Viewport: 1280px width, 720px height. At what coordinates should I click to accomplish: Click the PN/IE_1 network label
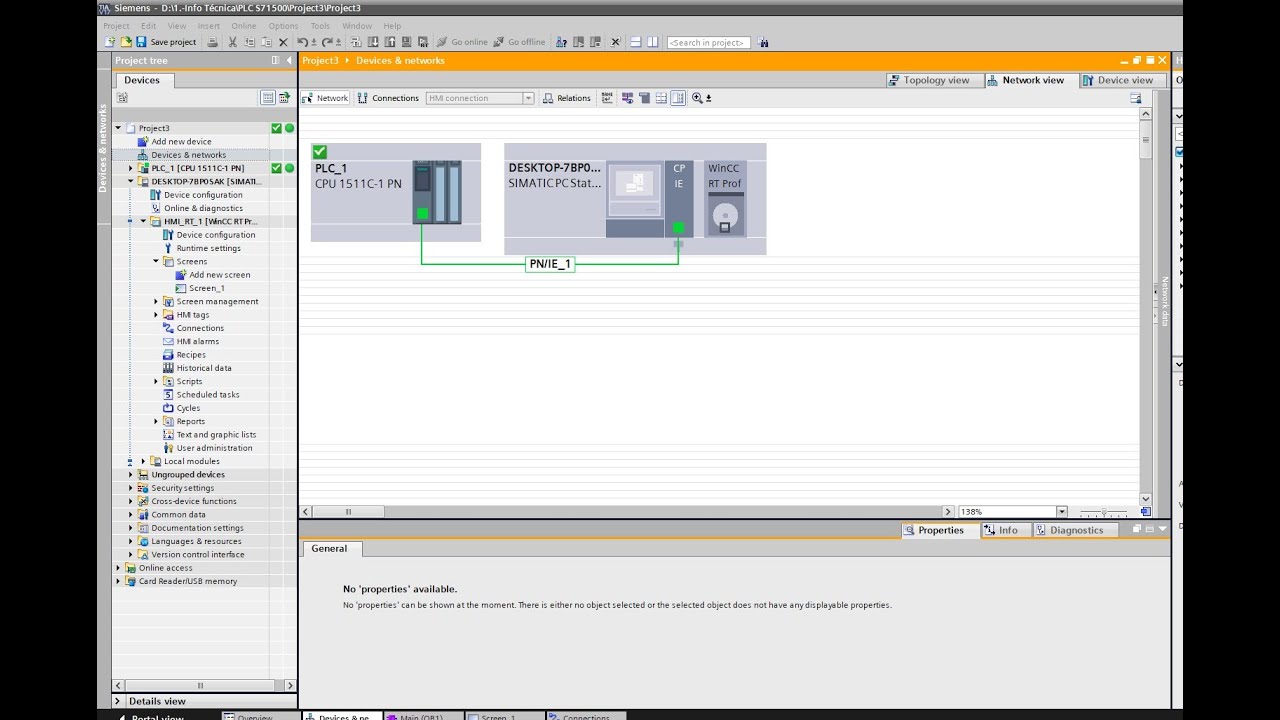pyautogui.click(x=550, y=264)
